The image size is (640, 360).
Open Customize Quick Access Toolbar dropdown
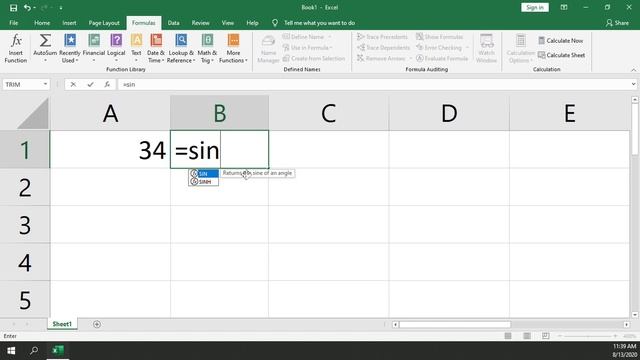click(x=61, y=8)
